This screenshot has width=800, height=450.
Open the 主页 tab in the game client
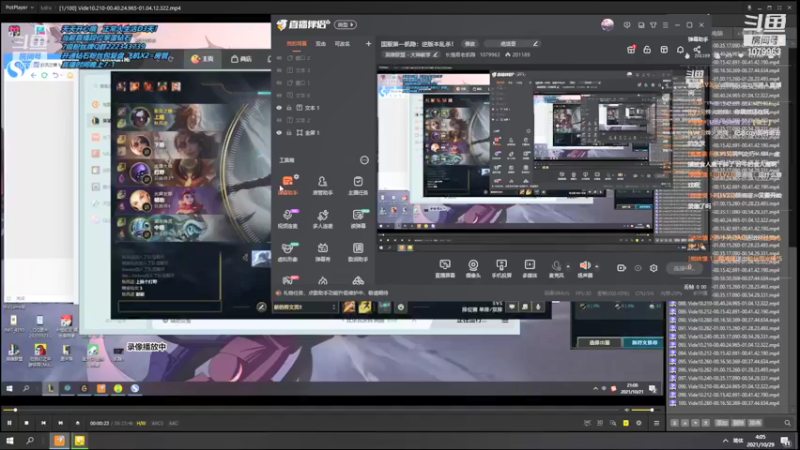[203, 59]
